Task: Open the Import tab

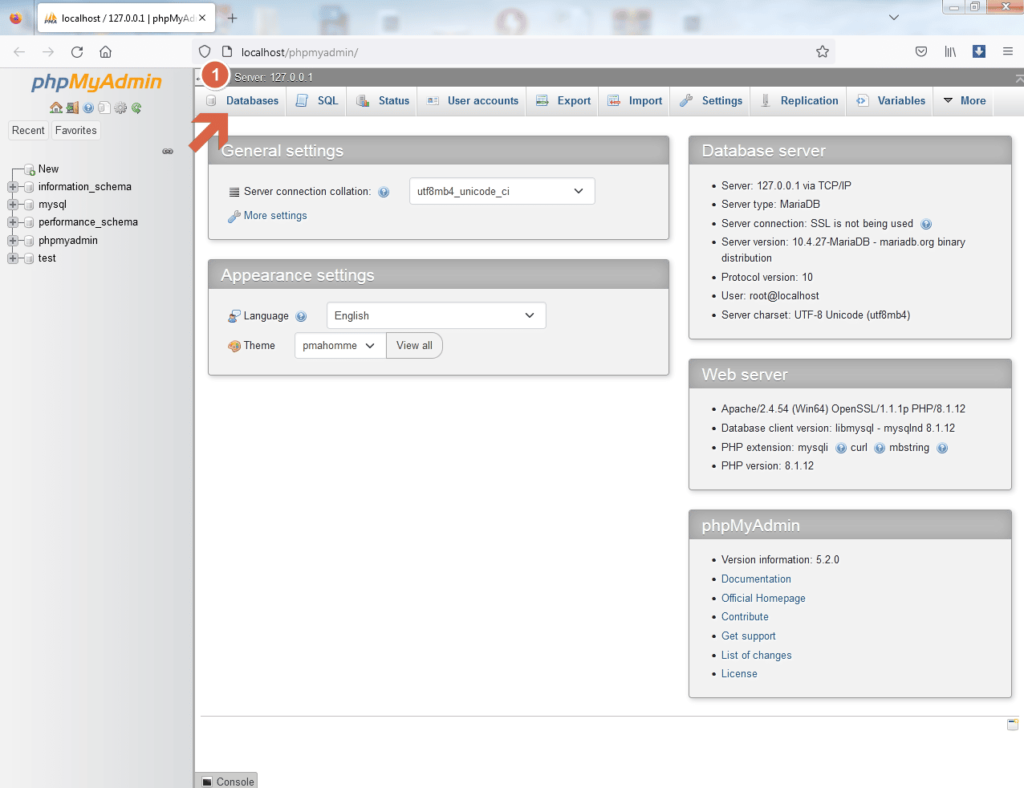Action: tap(635, 101)
